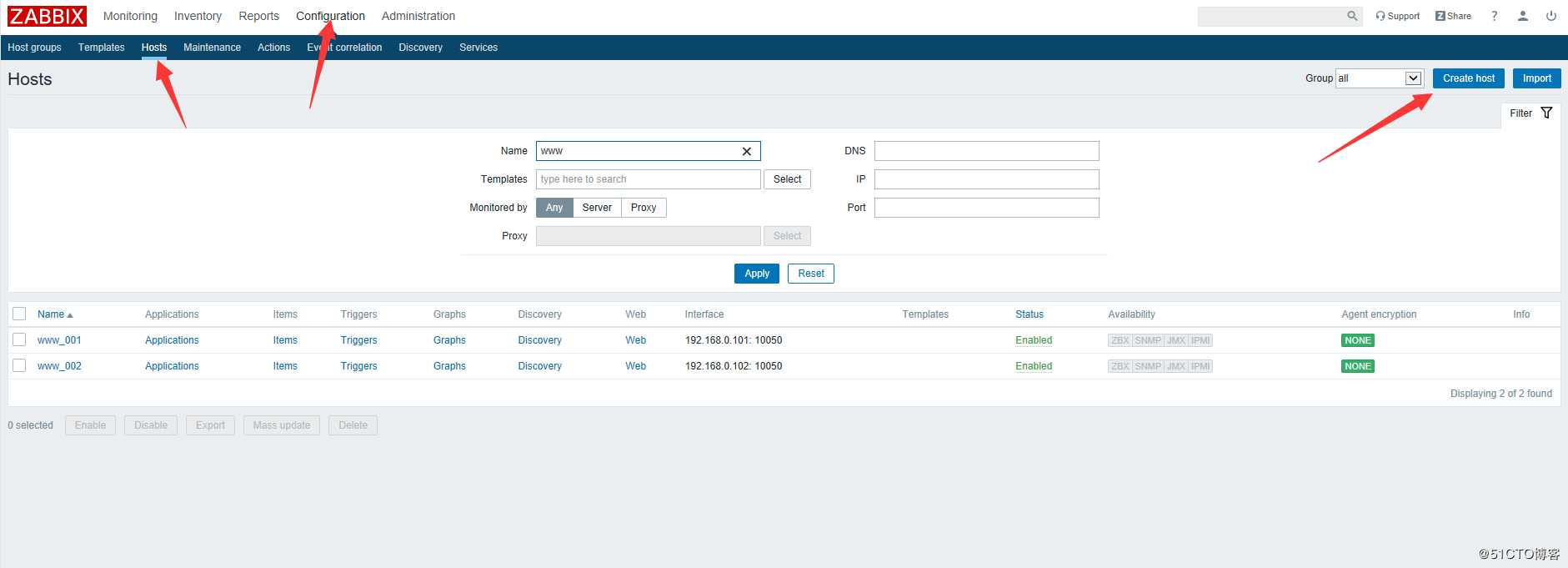Open Applications for www_001
This screenshot has width=1568, height=568.
[172, 340]
